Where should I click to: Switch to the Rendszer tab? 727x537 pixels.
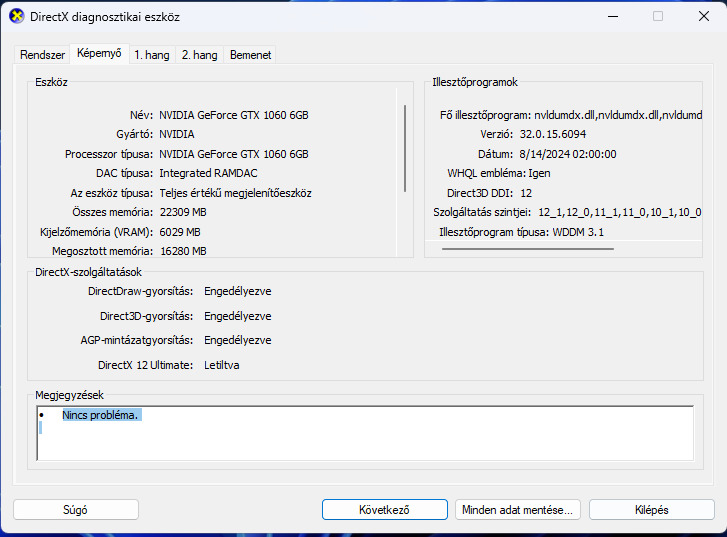(x=42, y=55)
